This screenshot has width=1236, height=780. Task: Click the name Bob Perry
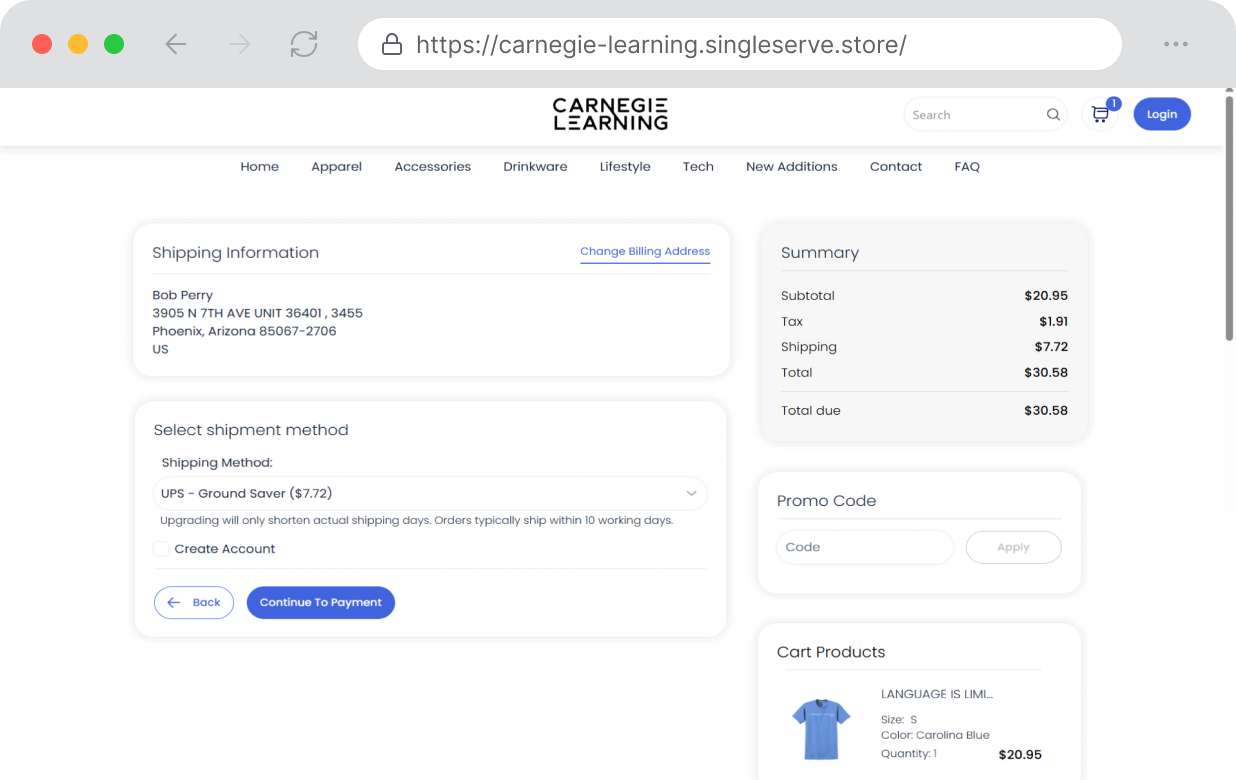click(182, 296)
